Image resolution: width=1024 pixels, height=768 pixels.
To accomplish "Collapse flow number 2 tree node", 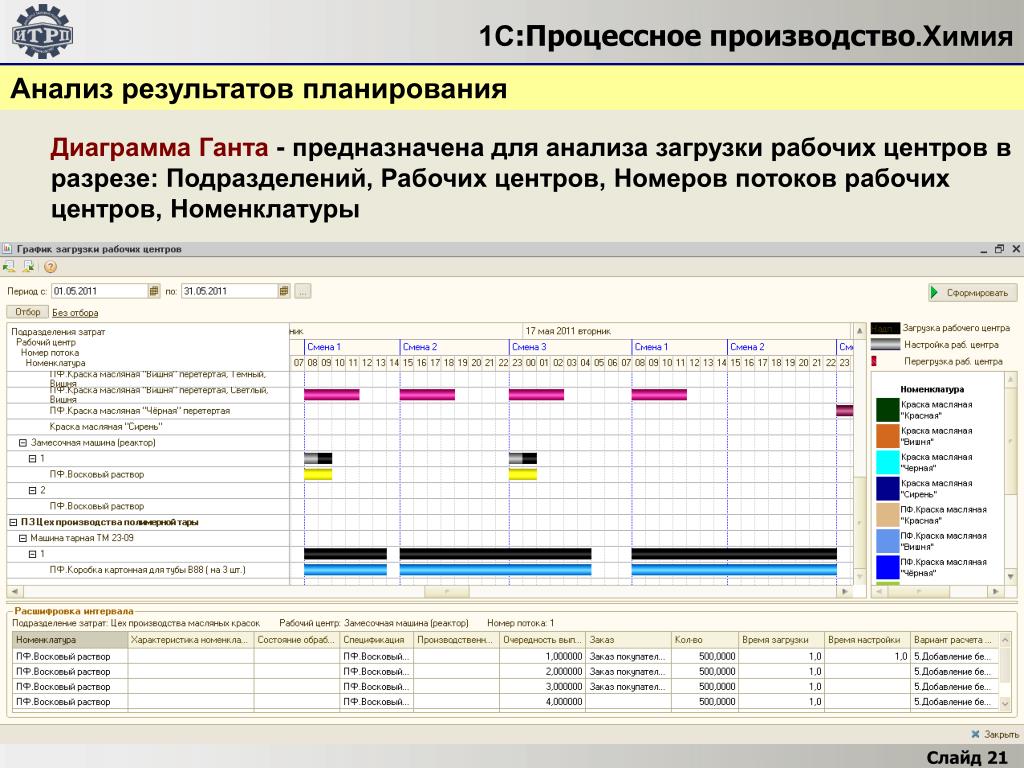I will [x=32, y=490].
